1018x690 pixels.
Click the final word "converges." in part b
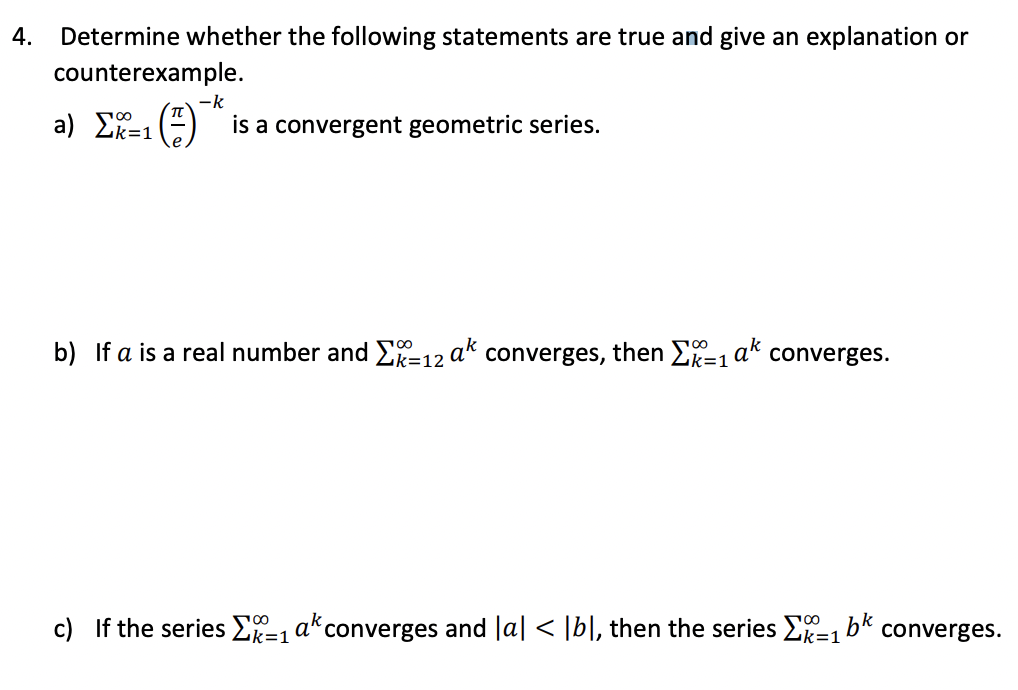[x=829, y=352]
